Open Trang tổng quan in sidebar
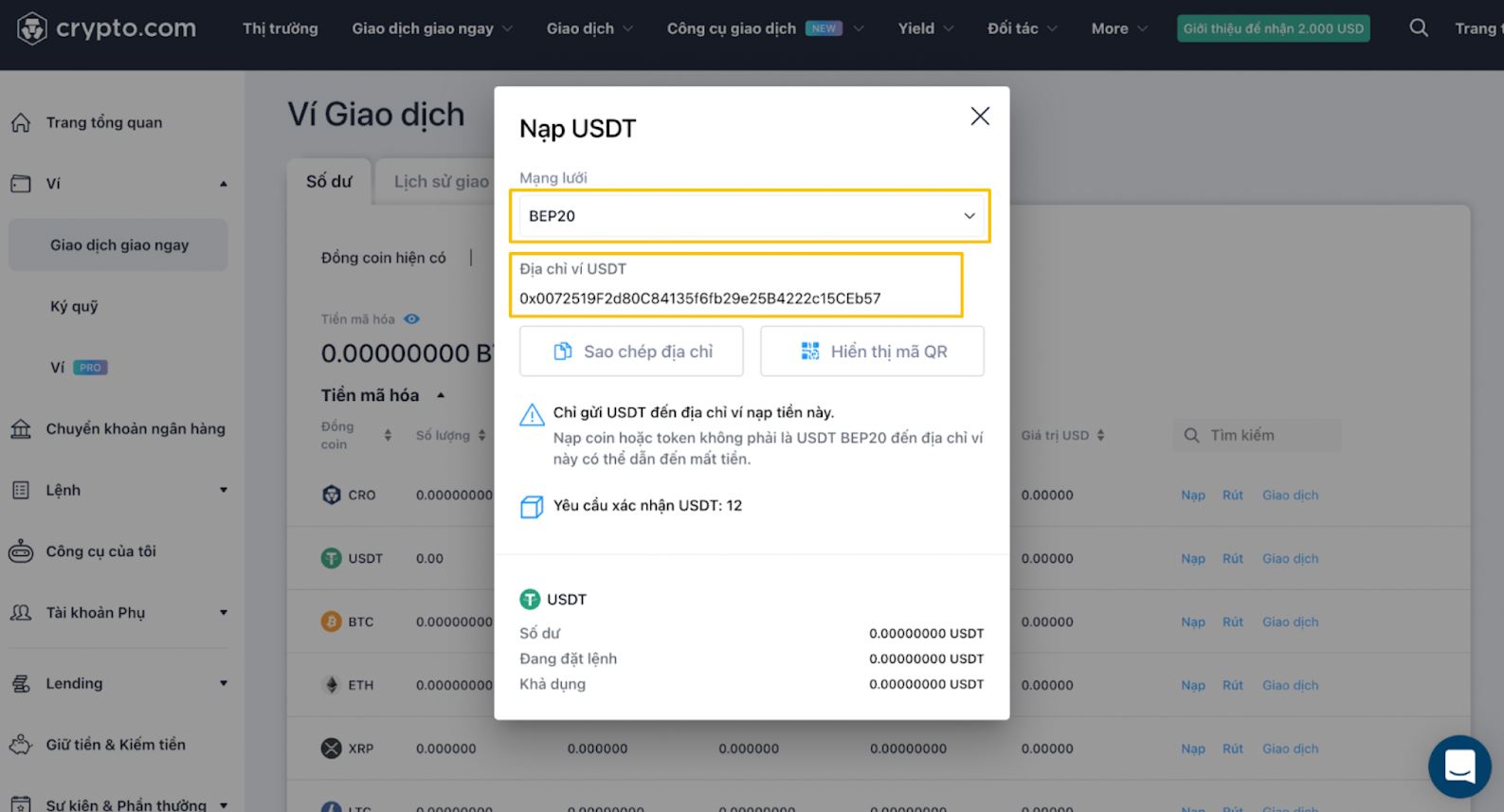Viewport: 1504px width, 812px height. pos(104,122)
